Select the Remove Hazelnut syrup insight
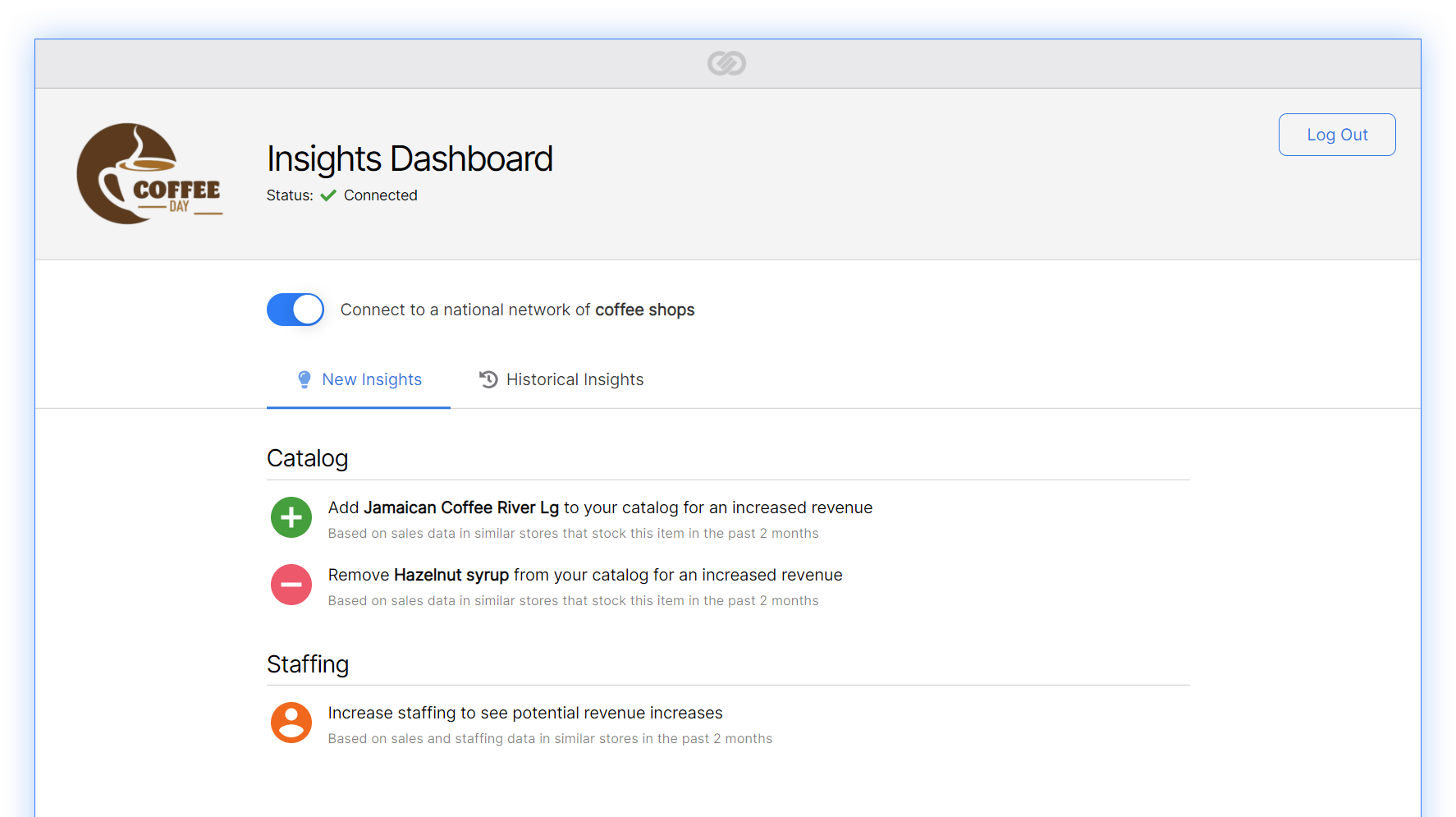The width and height of the screenshot is (1456, 817). [x=585, y=575]
